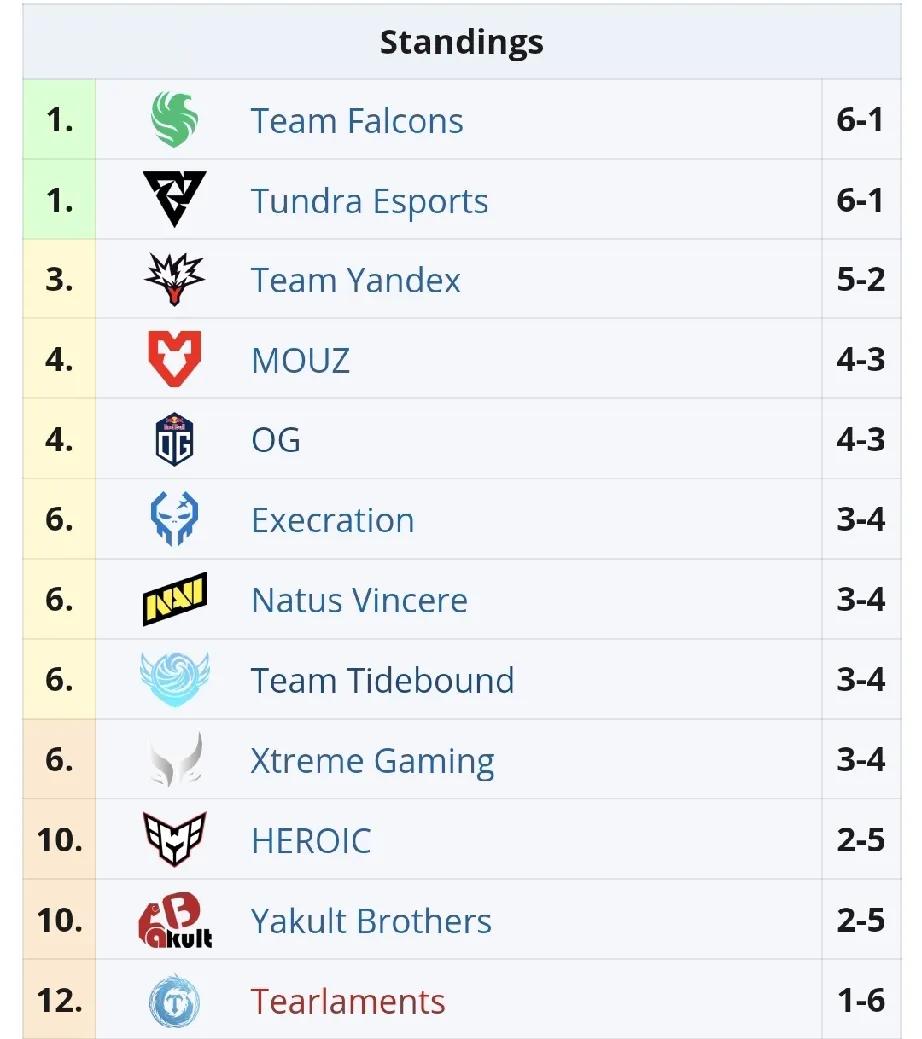Click the Tundra Esports black logo
Image resolution: width=922 pixels, height=1039 pixels.
pos(175,200)
